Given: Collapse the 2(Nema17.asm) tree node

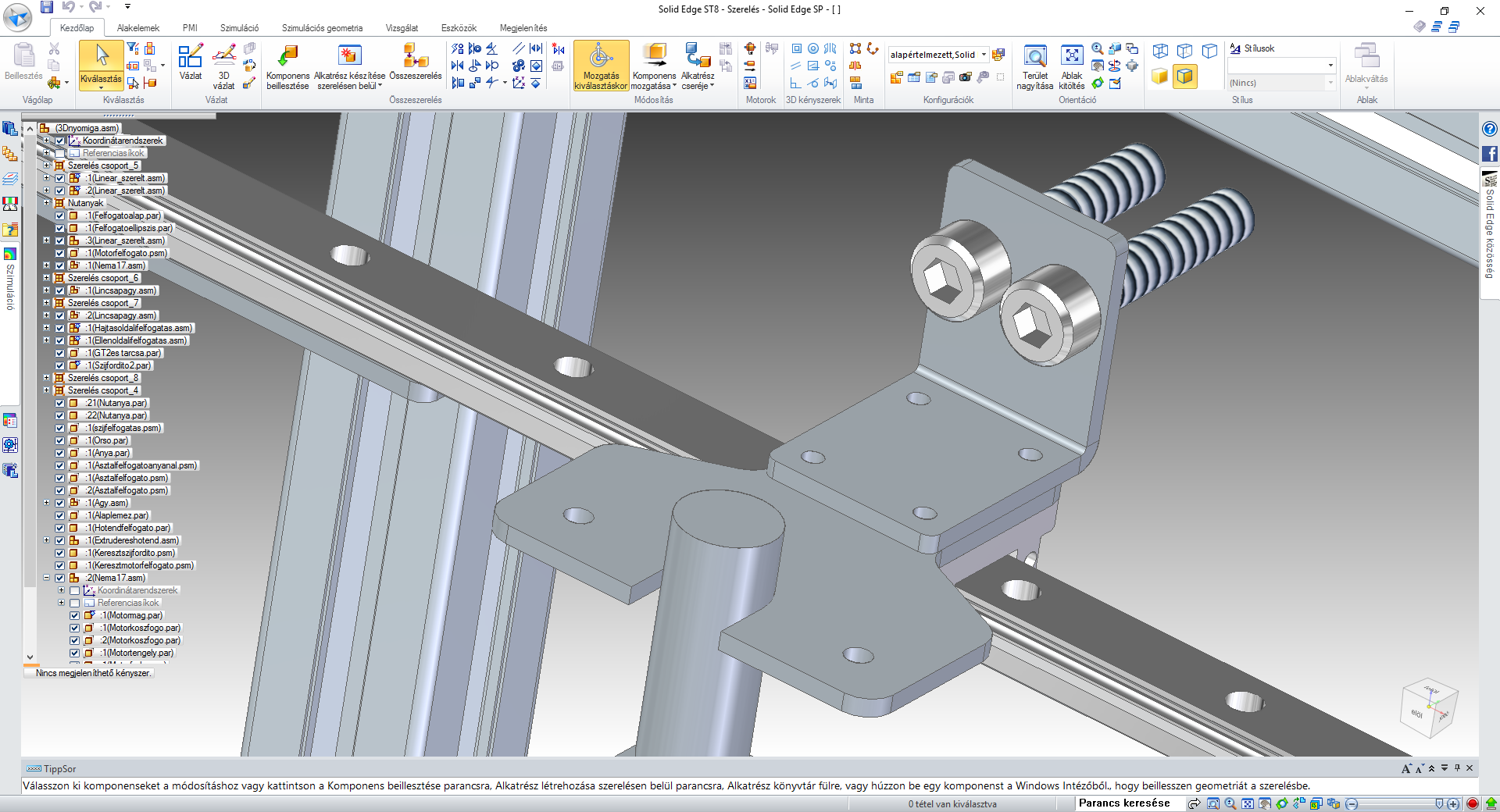Looking at the screenshot, I should 47,578.
